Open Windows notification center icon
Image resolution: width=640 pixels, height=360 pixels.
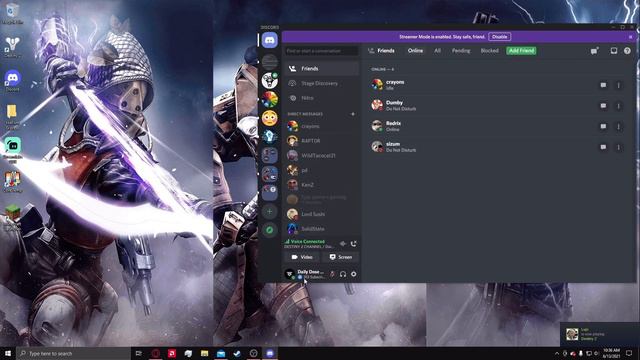tap(629, 353)
